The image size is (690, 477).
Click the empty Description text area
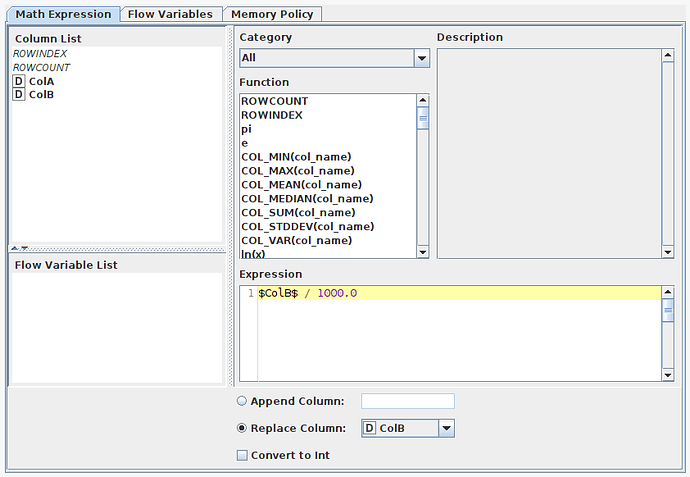pos(549,154)
